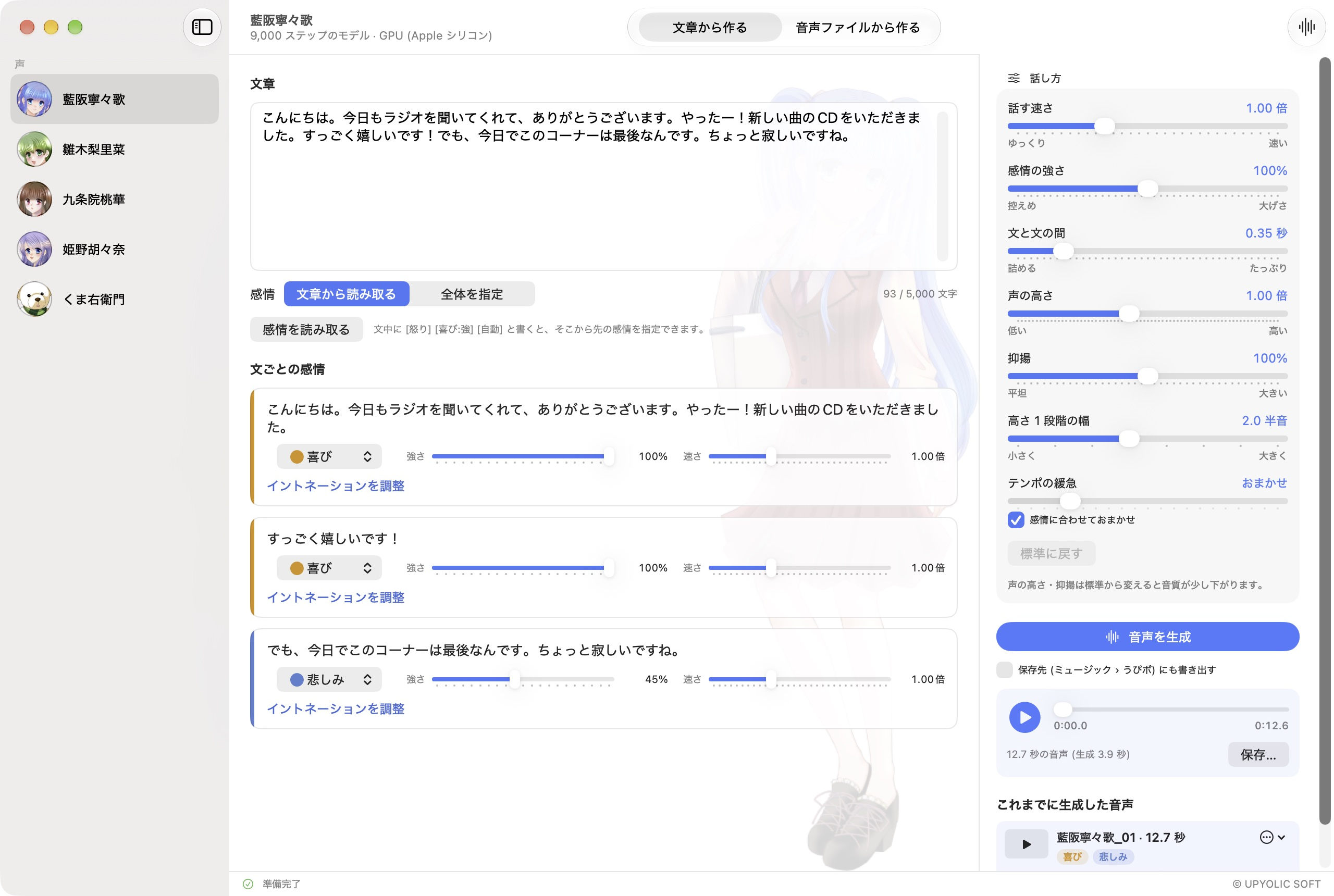Click the audio playback progress bar

coord(1170,709)
